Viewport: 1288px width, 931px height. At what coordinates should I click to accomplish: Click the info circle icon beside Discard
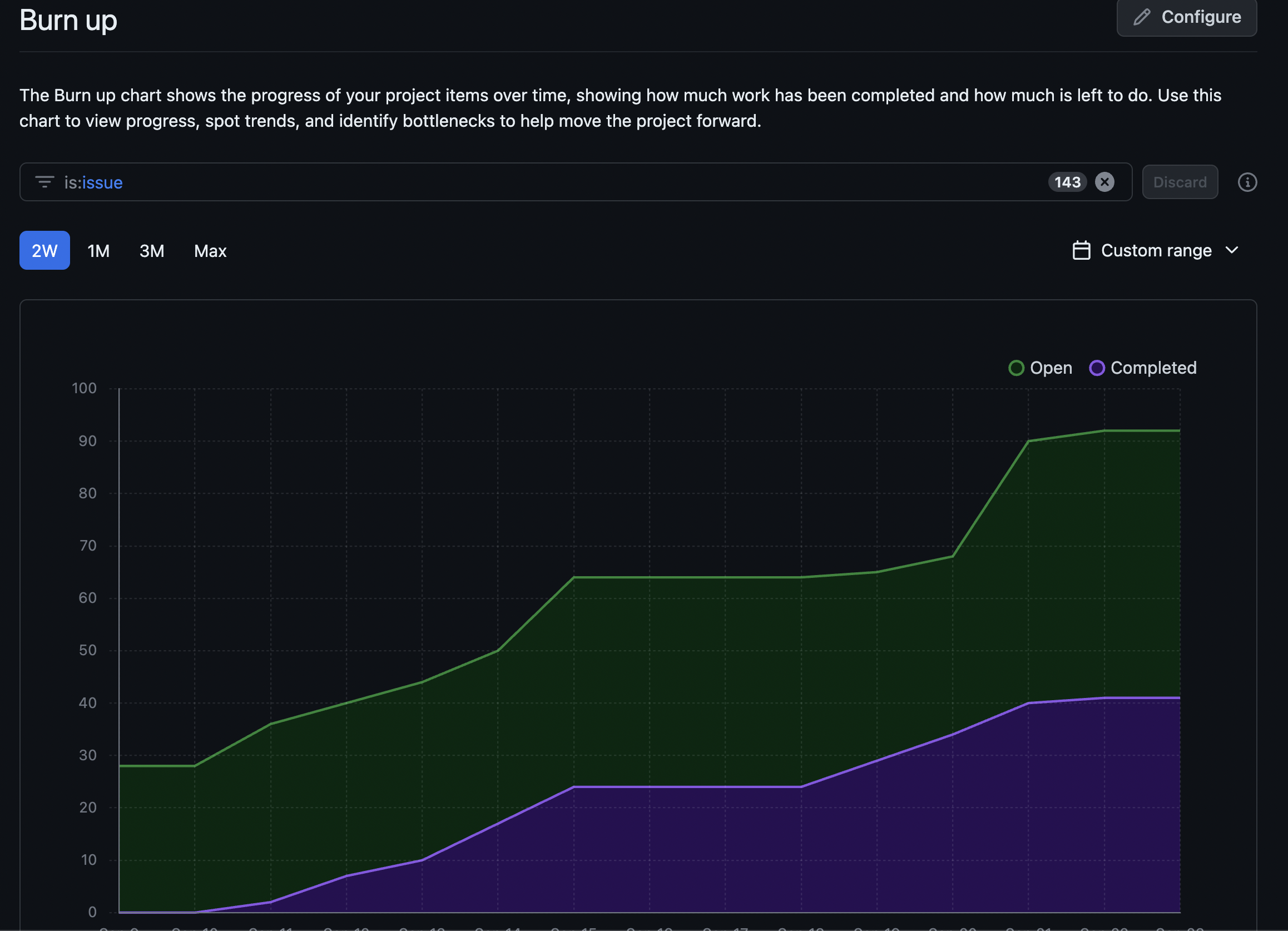(x=1247, y=182)
